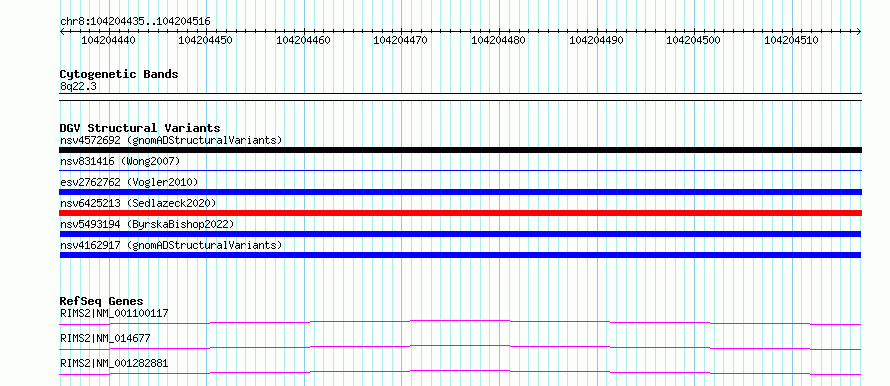The width and height of the screenshot is (890, 386).
Task: Click the left arrowhead of the ruler
Action: tap(62, 31)
